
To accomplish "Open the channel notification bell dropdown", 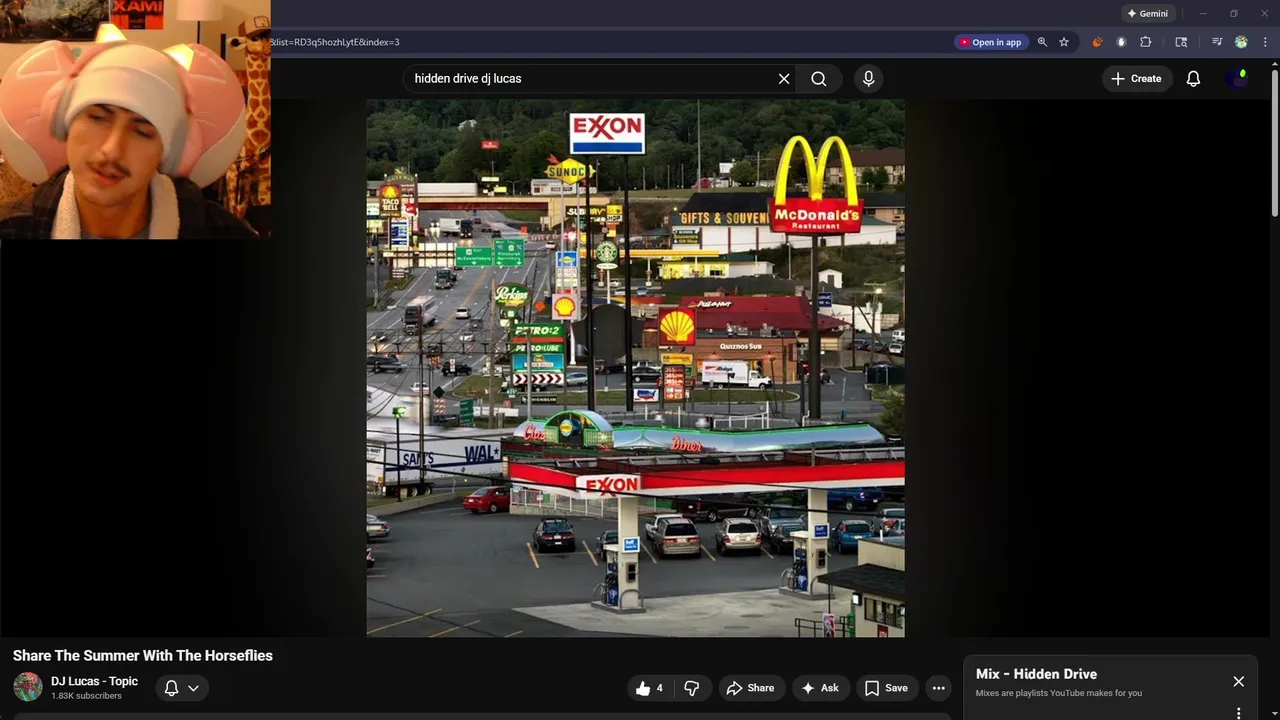I will pyautogui.click(x=182, y=688).
